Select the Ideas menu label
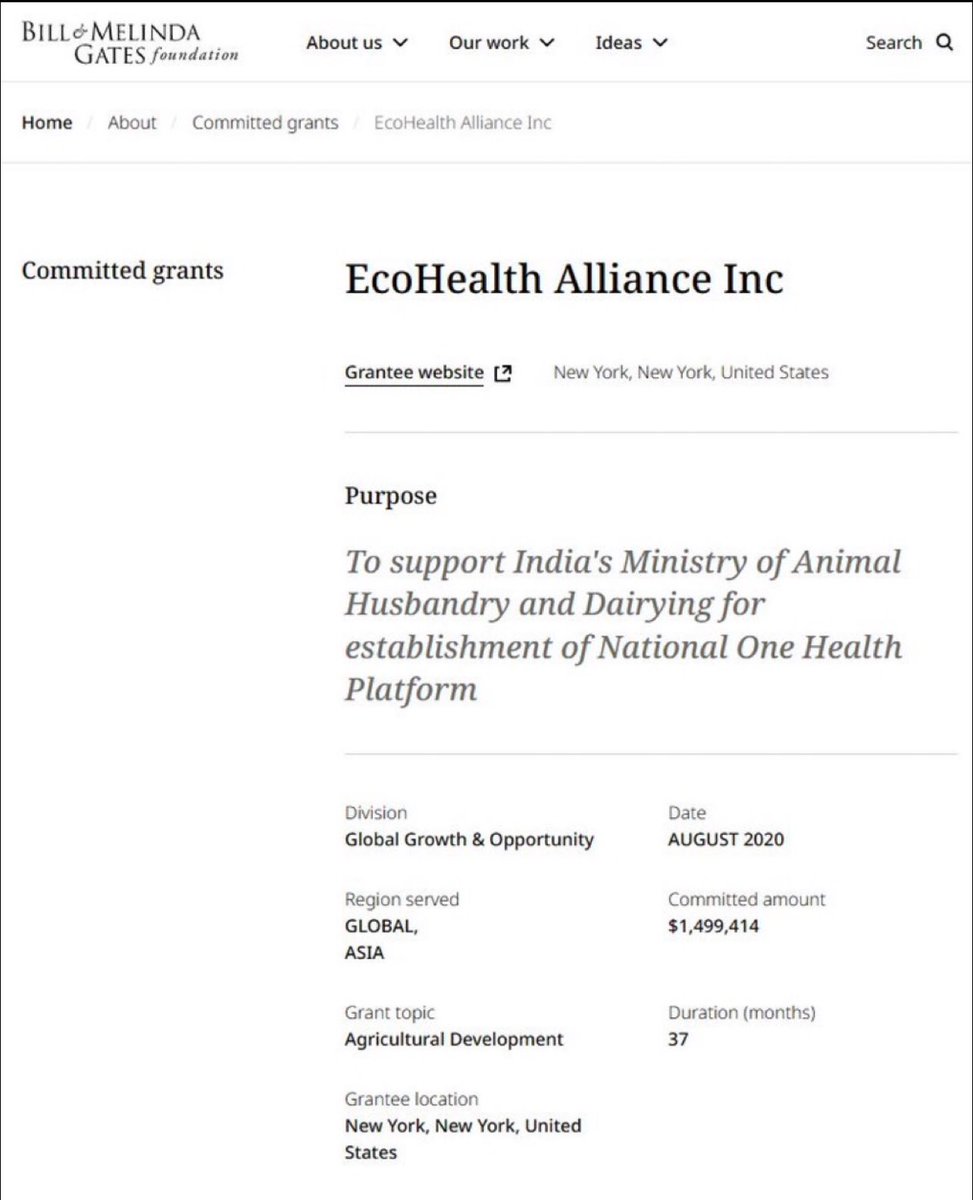Image resolution: width=973 pixels, height=1200 pixels. [x=618, y=43]
